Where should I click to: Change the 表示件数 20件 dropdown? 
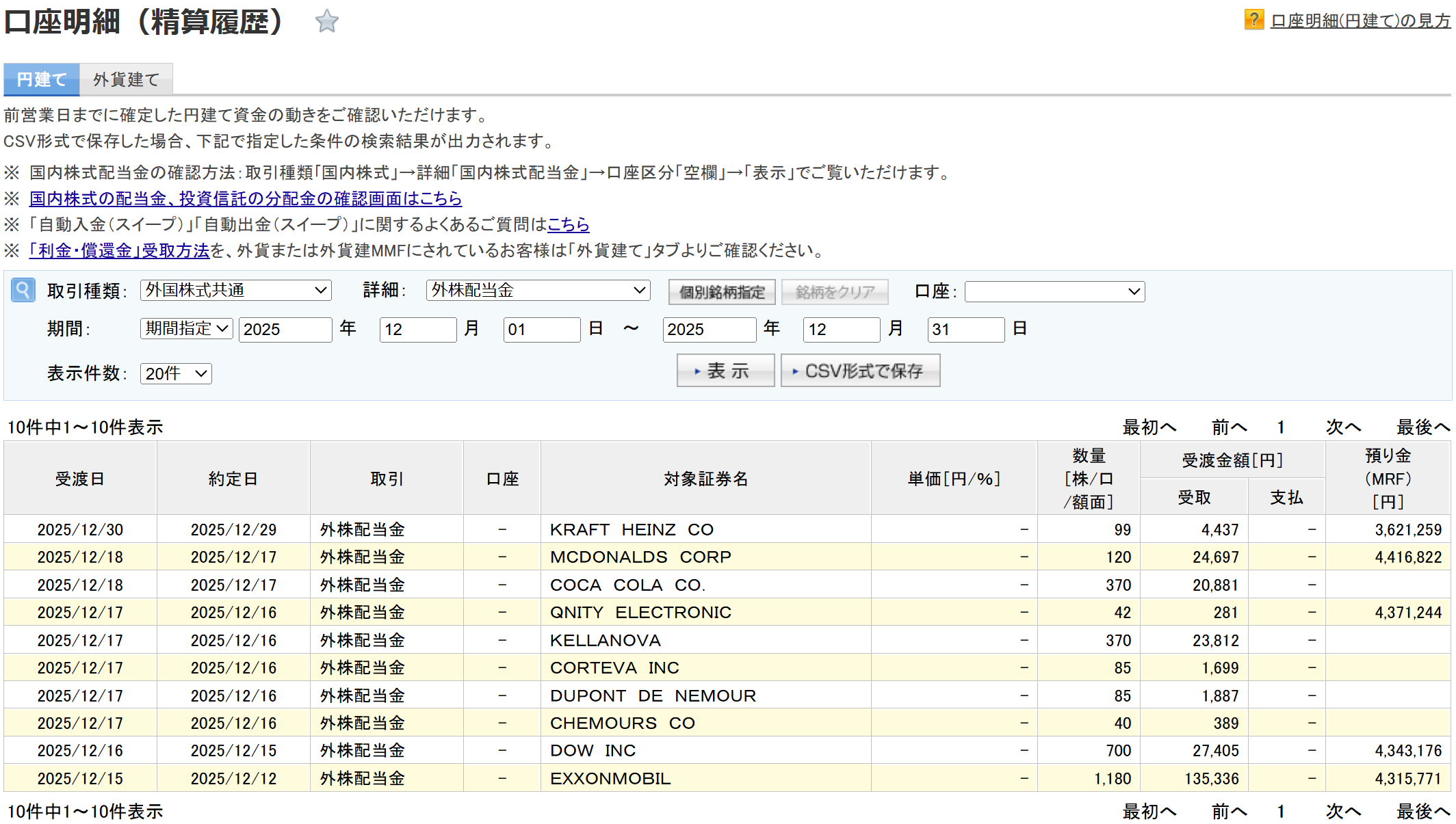pos(176,373)
